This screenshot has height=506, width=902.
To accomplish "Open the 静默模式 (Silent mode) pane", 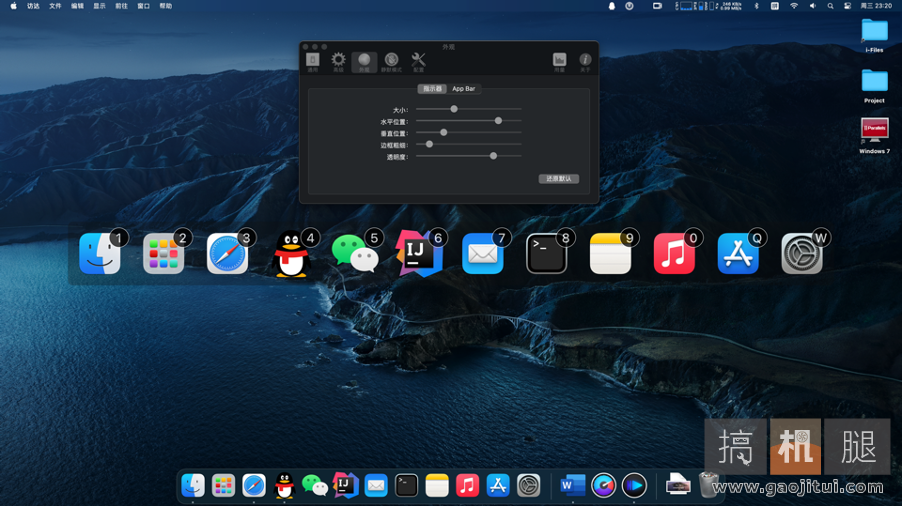I will point(392,62).
